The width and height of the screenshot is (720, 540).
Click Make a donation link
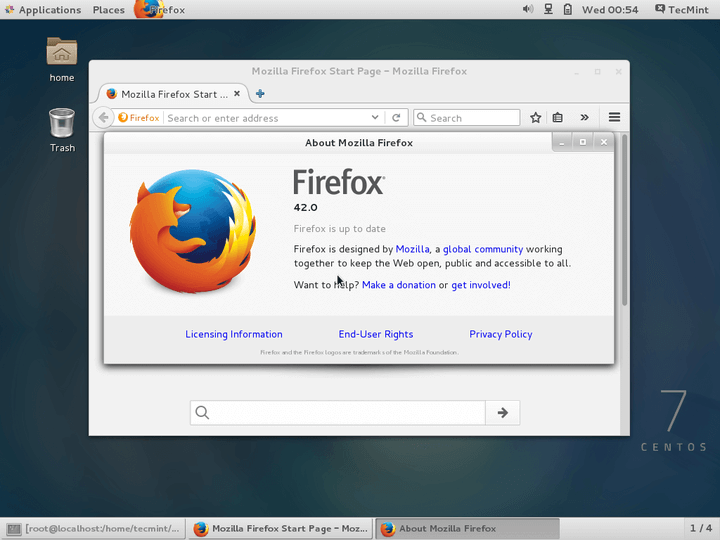pos(399,285)
